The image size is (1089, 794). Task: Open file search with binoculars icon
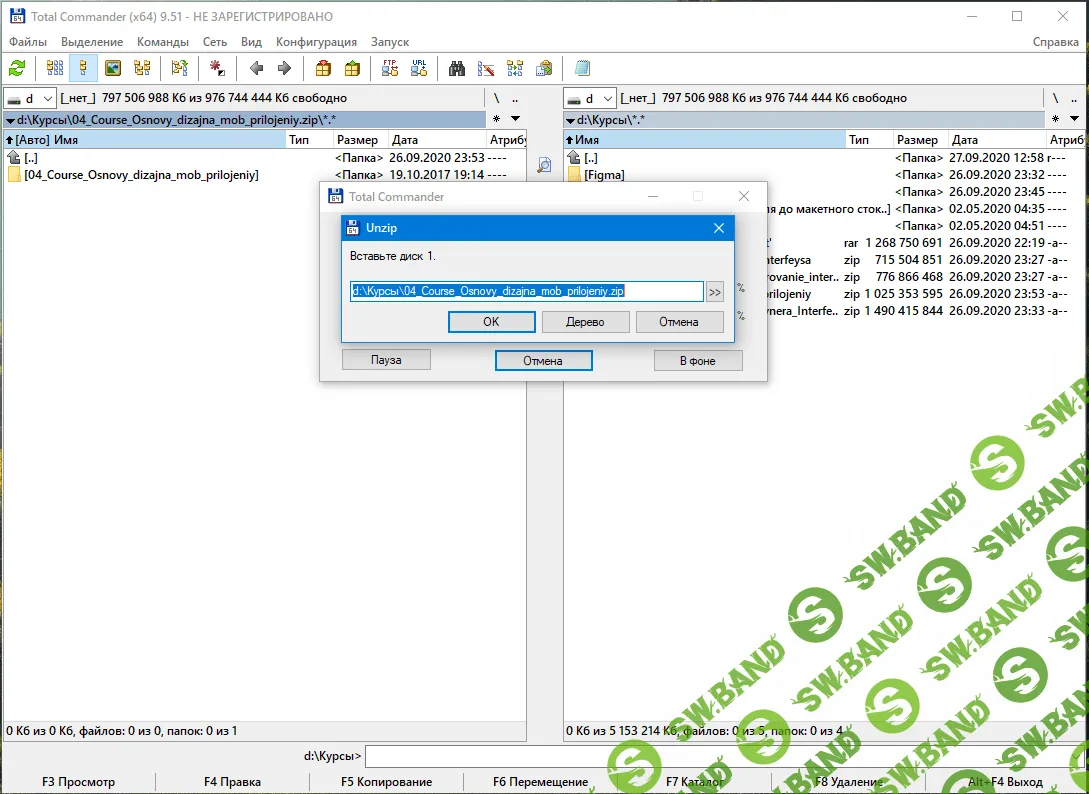point(457,68)
